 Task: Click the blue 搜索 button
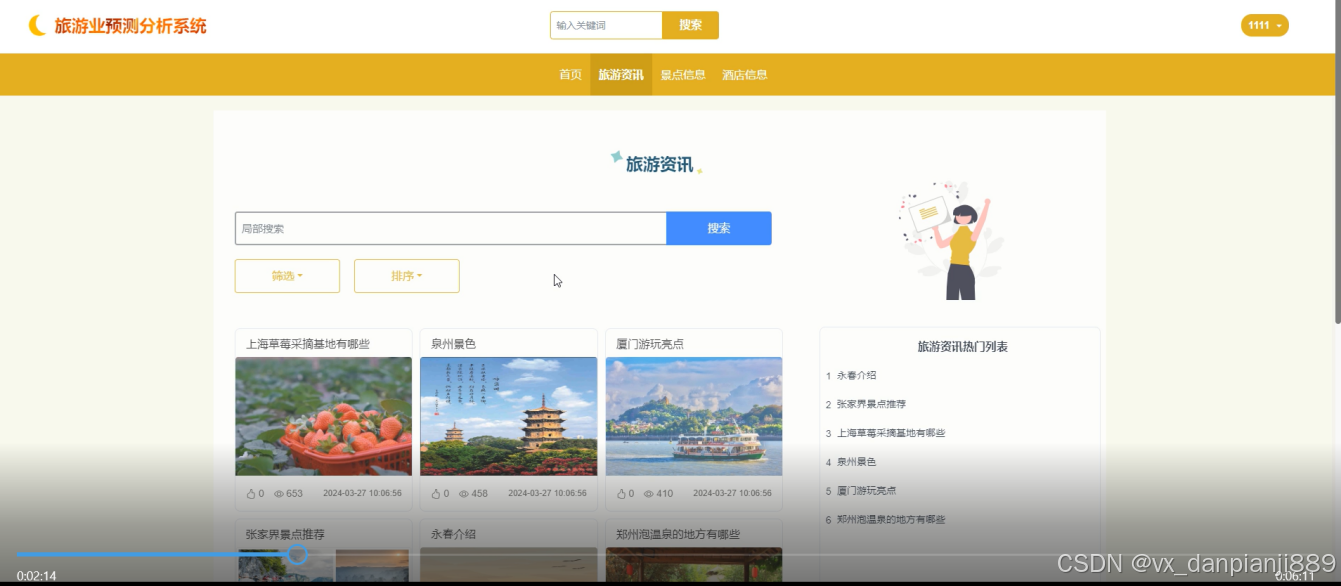coord(719,228)
